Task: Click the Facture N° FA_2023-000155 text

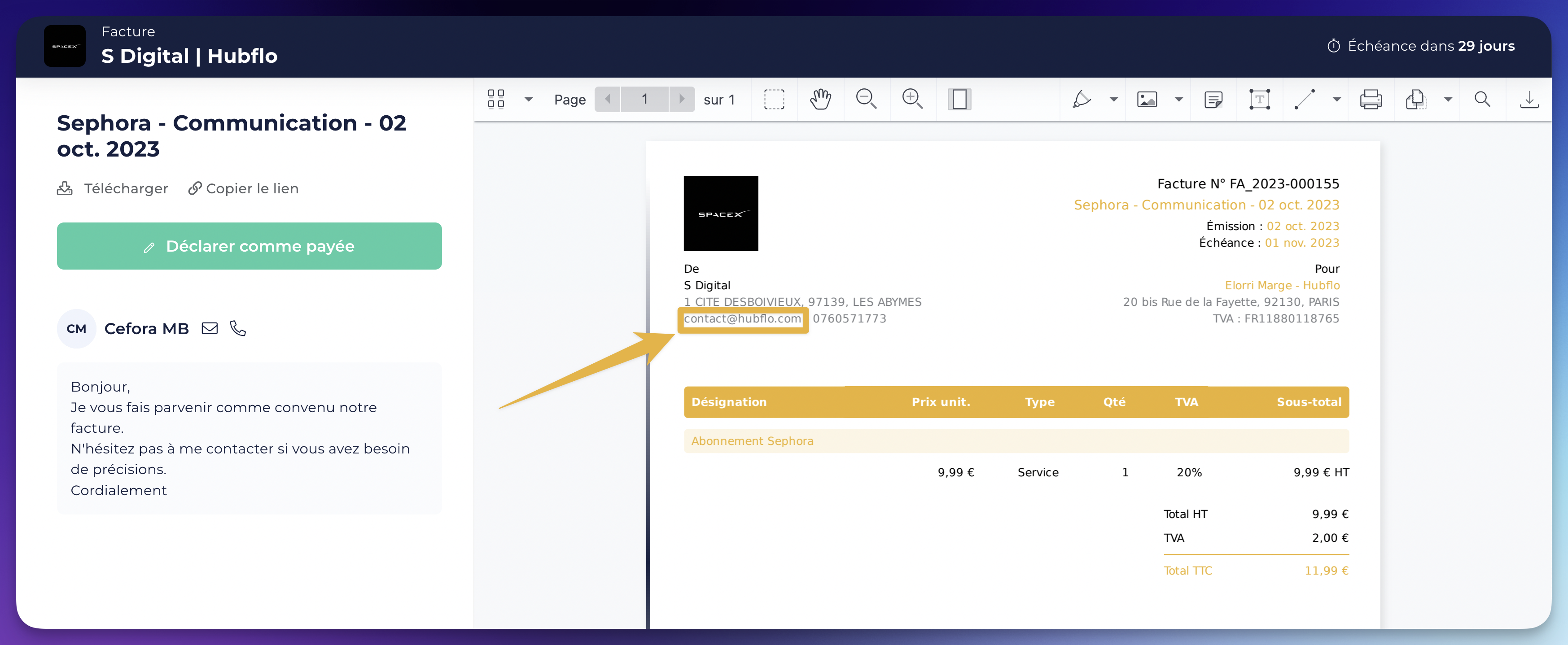Action: click(1248, 184)
